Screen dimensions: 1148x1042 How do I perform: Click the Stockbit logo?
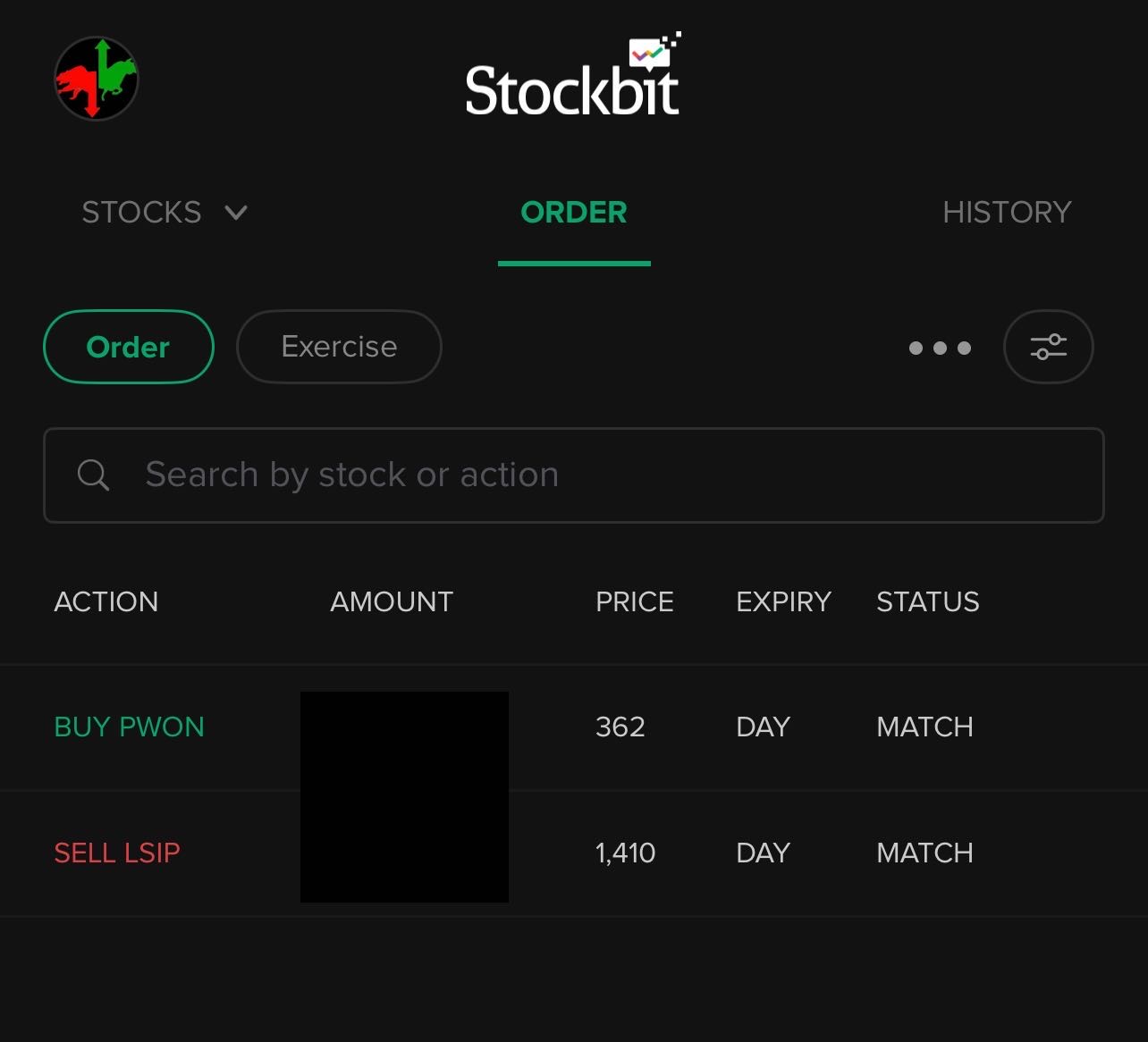pos(572,79)
